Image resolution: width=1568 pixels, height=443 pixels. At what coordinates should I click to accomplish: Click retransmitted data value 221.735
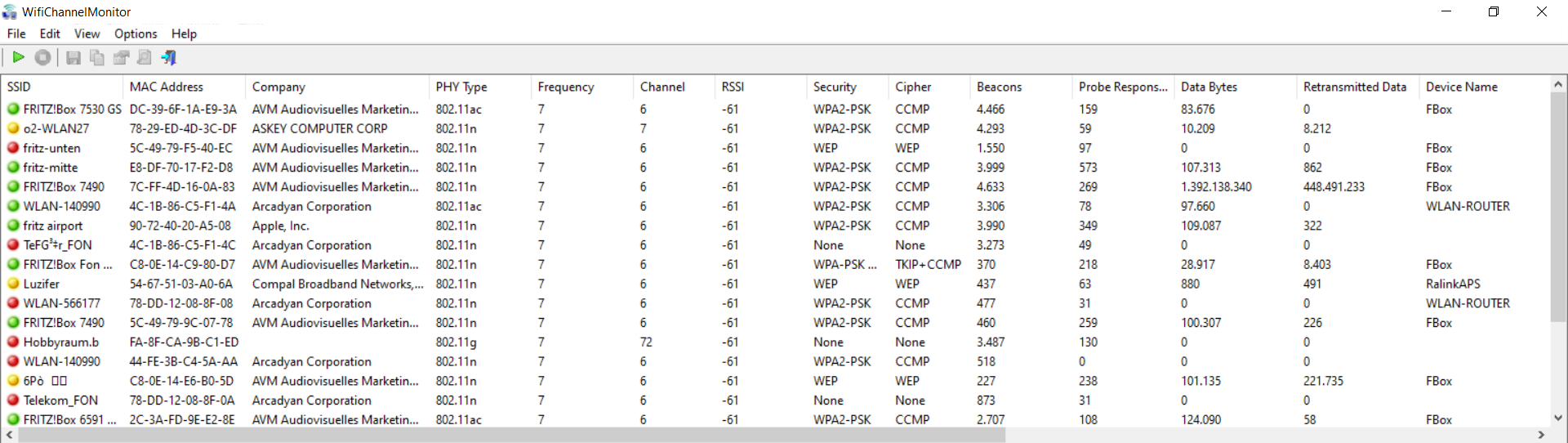pos(1323,381)
